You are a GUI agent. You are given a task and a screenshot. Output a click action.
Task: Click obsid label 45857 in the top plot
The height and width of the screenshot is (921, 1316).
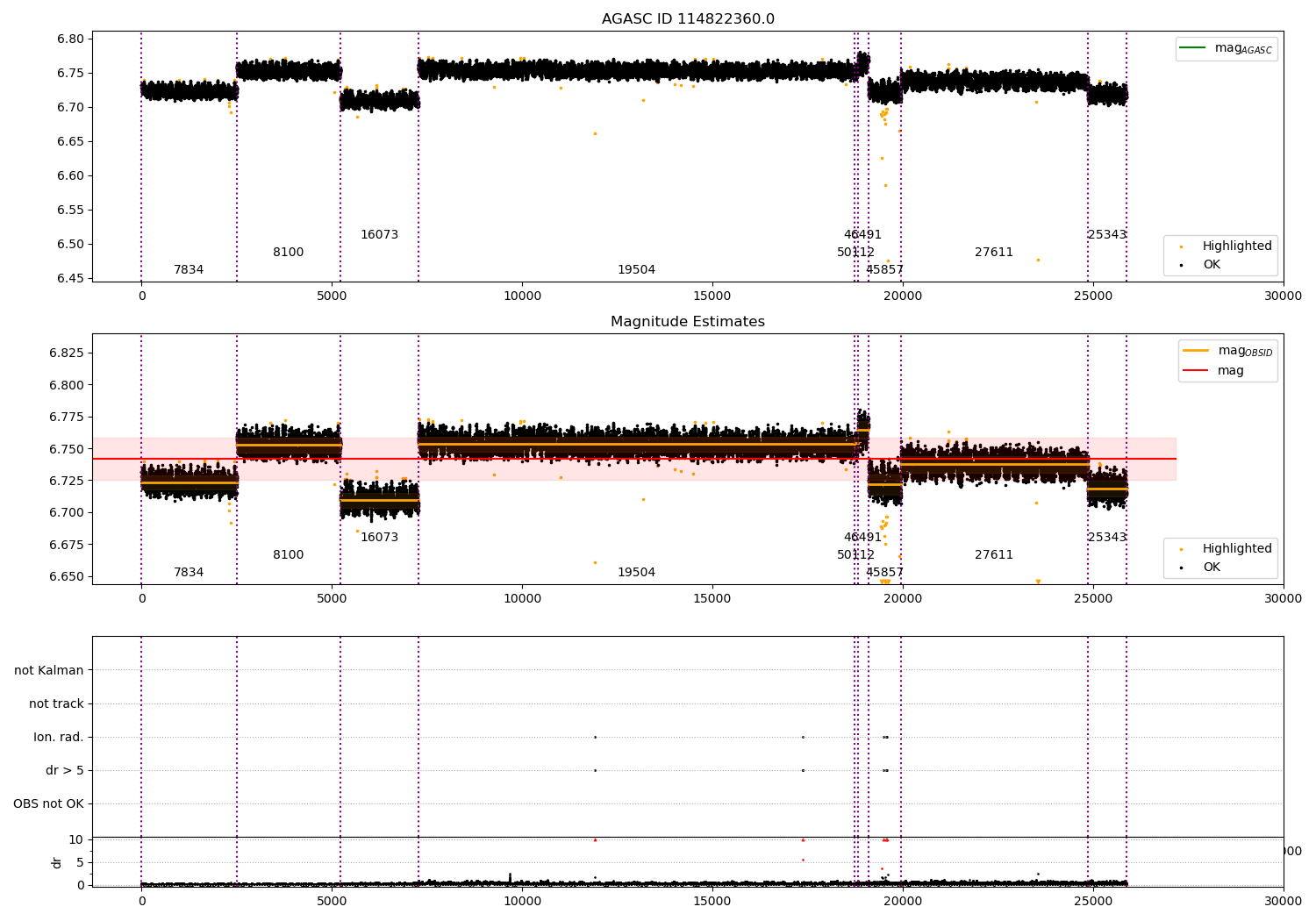[884, 270]
